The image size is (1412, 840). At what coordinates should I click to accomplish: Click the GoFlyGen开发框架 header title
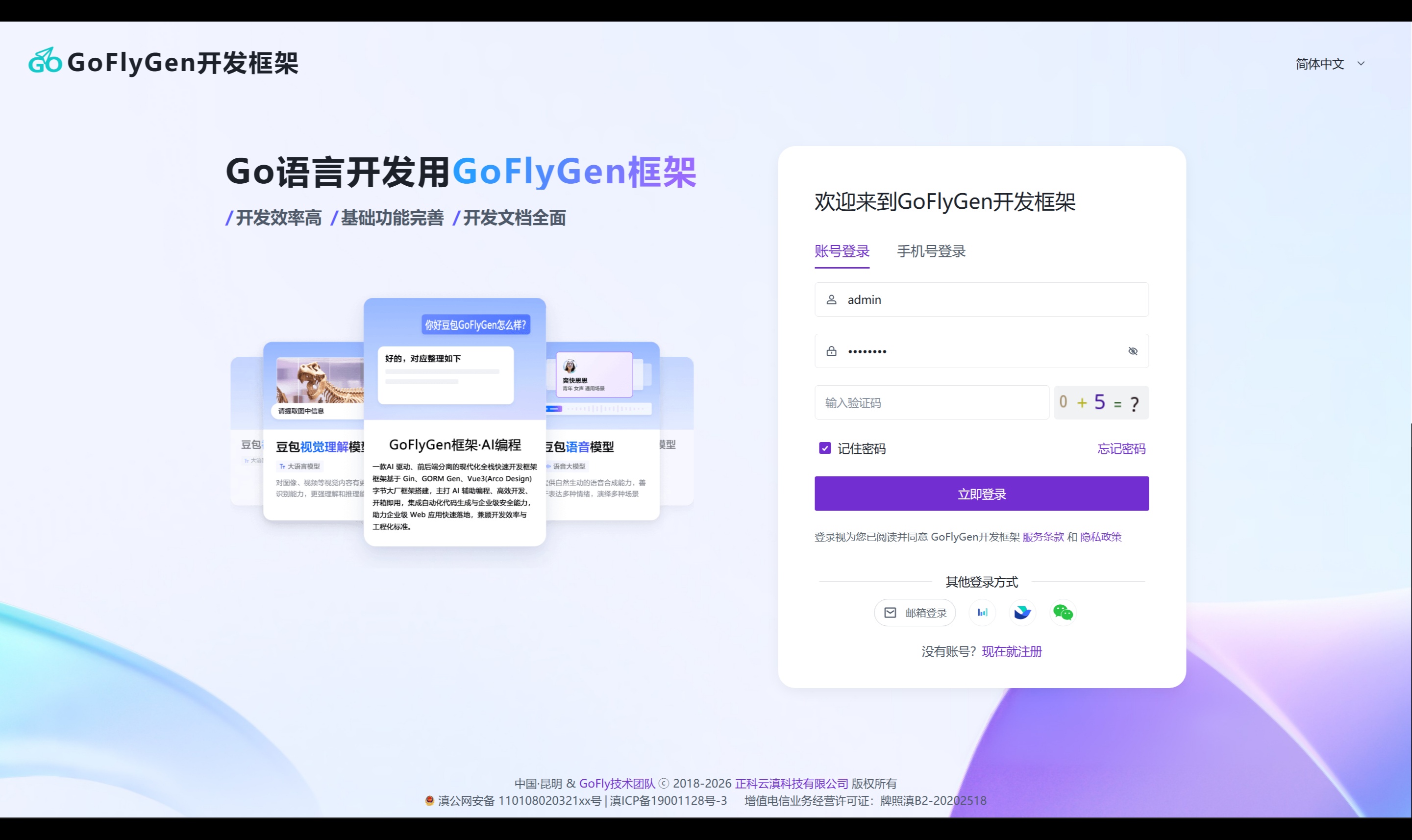(183, 62)
